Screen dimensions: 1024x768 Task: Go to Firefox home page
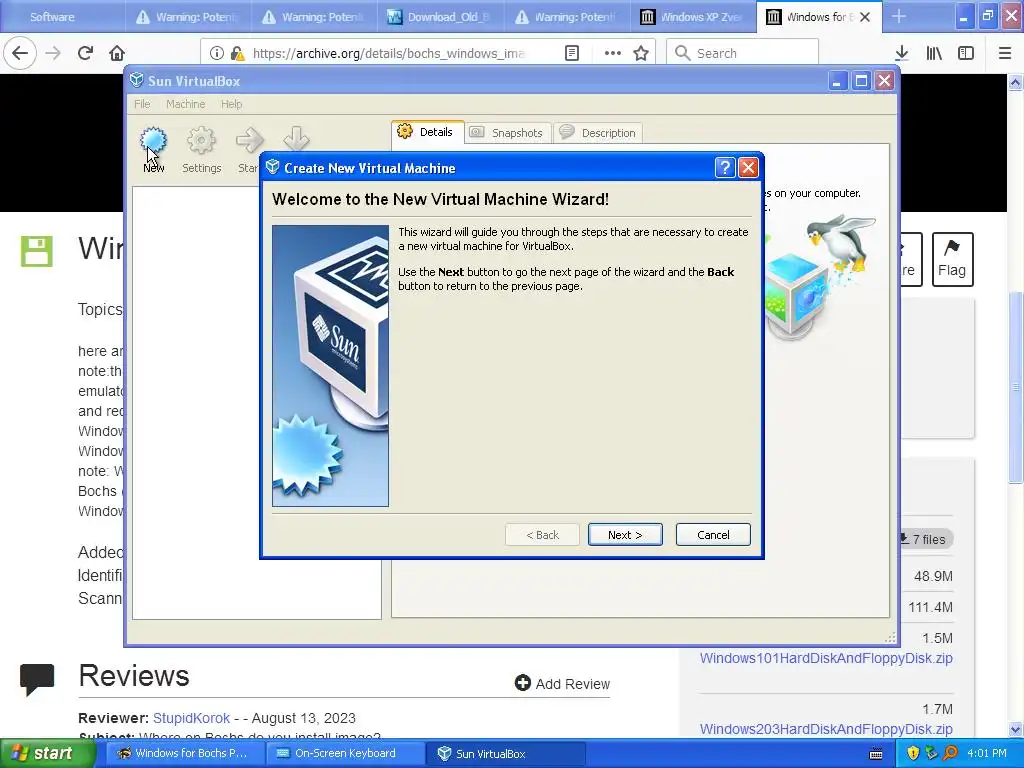click(117, 53)
